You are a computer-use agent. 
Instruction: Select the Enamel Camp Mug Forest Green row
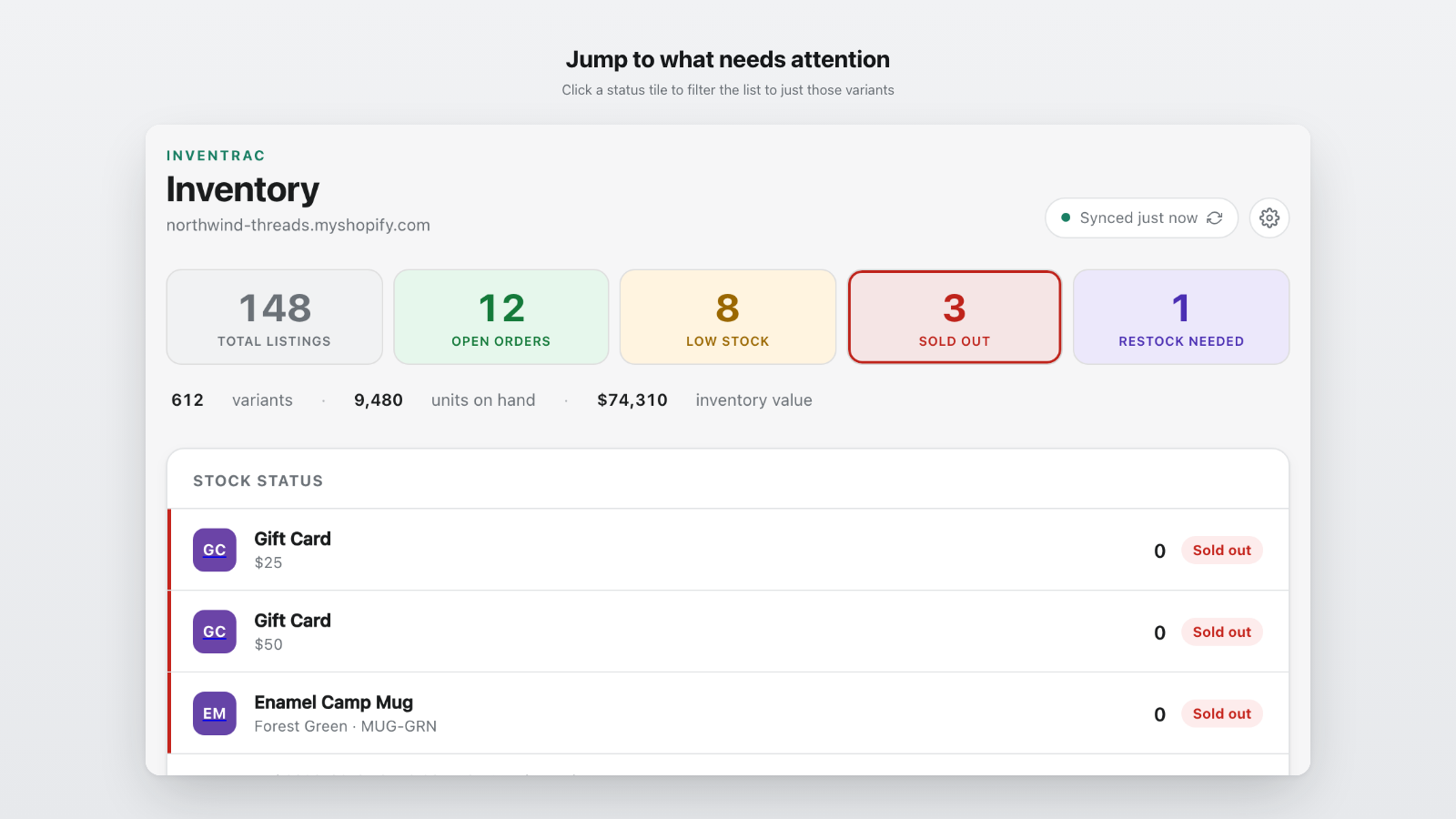728,714
